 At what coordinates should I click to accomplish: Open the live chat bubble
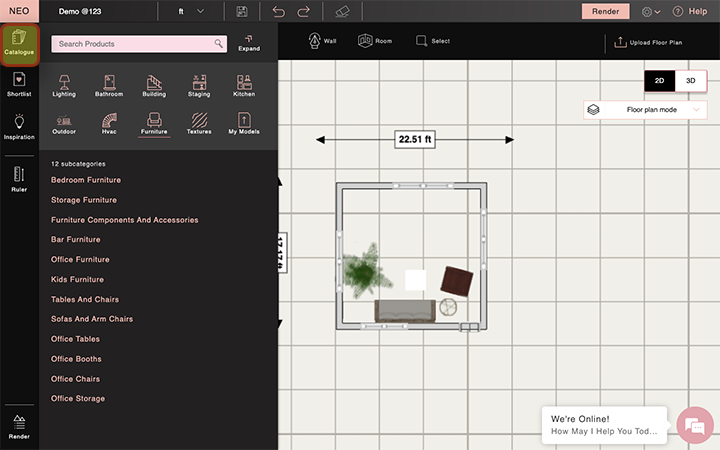click(x=695, y=425)
